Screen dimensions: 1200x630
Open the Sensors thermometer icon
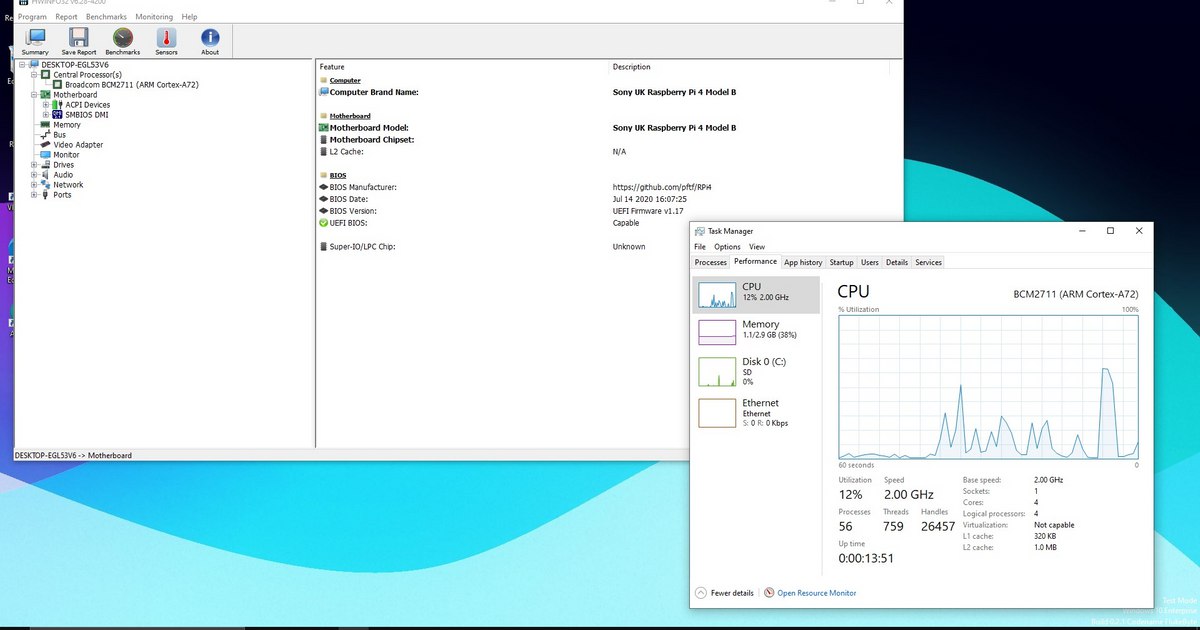166,37
